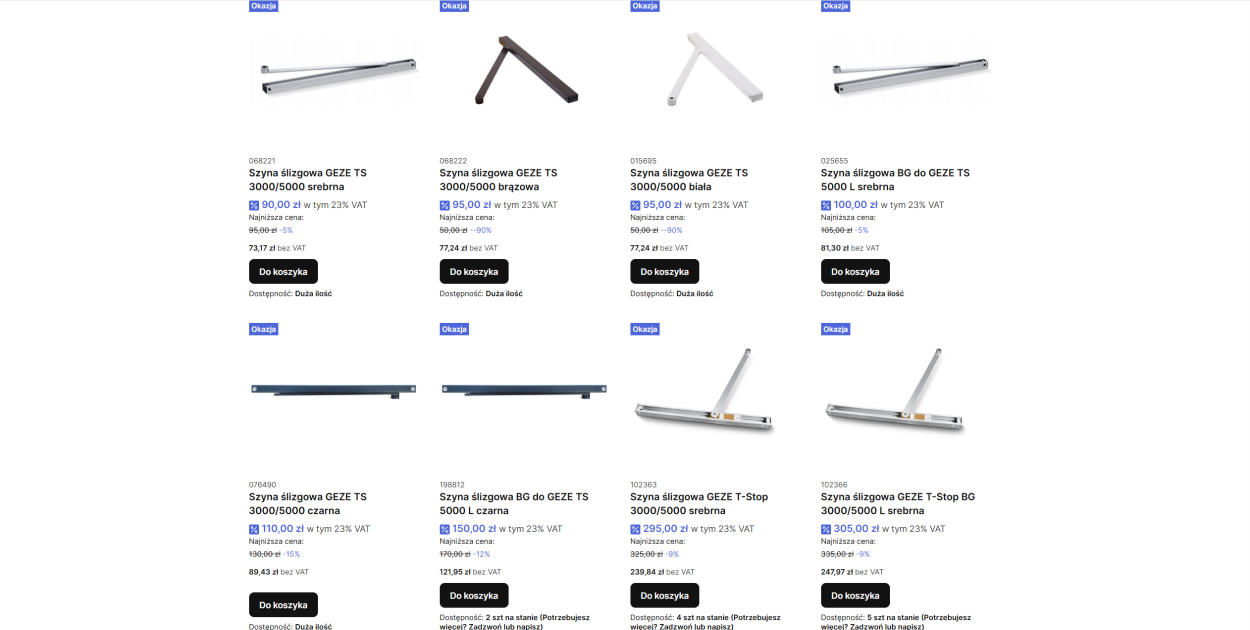Add GEZE TS 3000/5000 brązowa to cart

(x=474, y=271)
